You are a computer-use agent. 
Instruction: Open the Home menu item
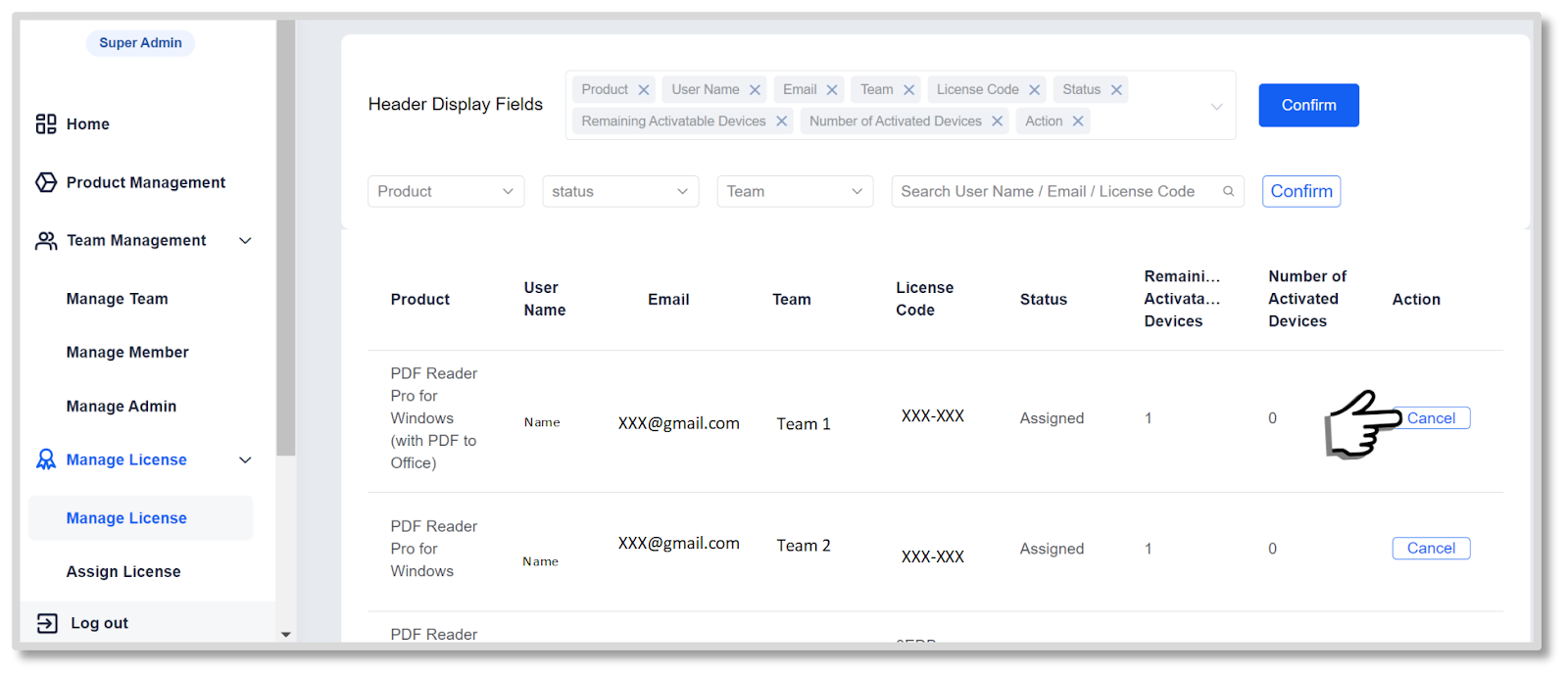click(87, 124)
